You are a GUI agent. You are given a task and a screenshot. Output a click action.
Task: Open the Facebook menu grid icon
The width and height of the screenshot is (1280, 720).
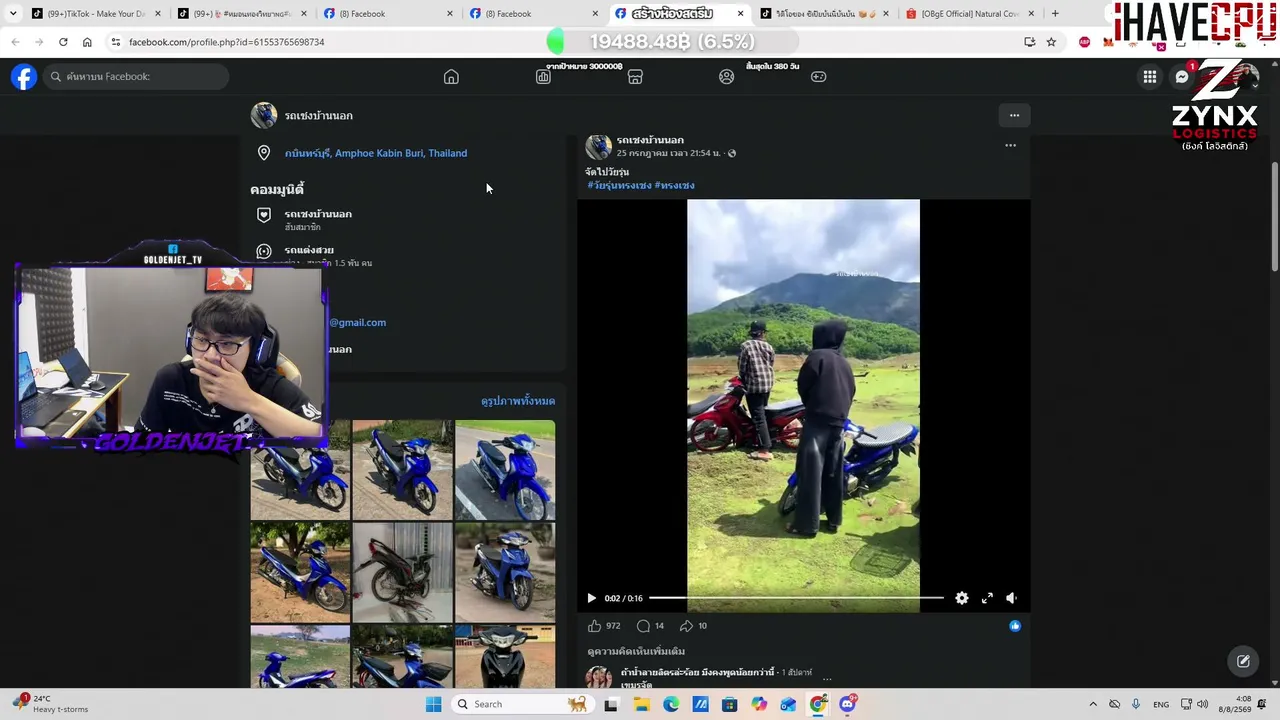[x=1150, y=77]
